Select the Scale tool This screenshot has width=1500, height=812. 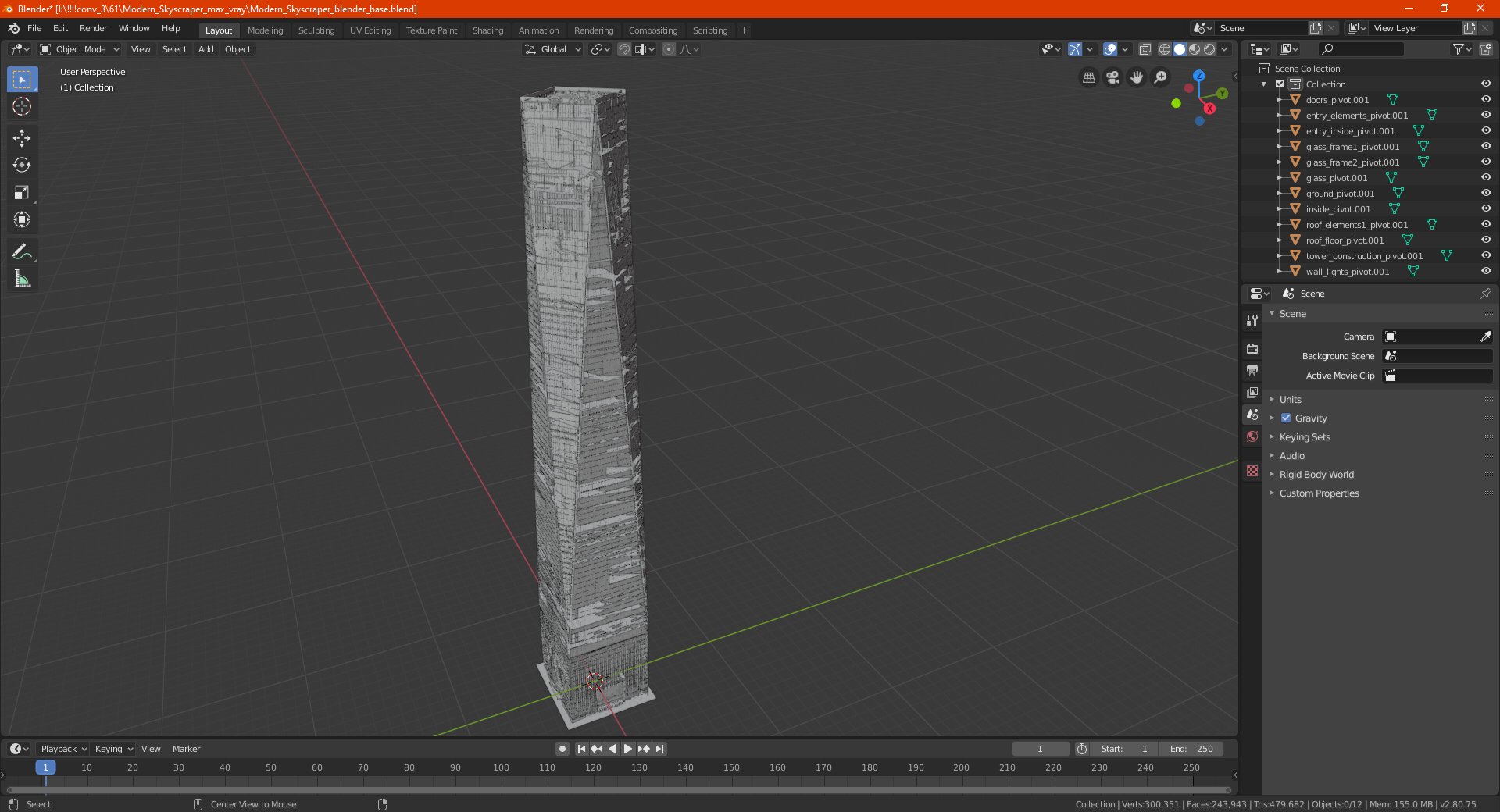22,193
